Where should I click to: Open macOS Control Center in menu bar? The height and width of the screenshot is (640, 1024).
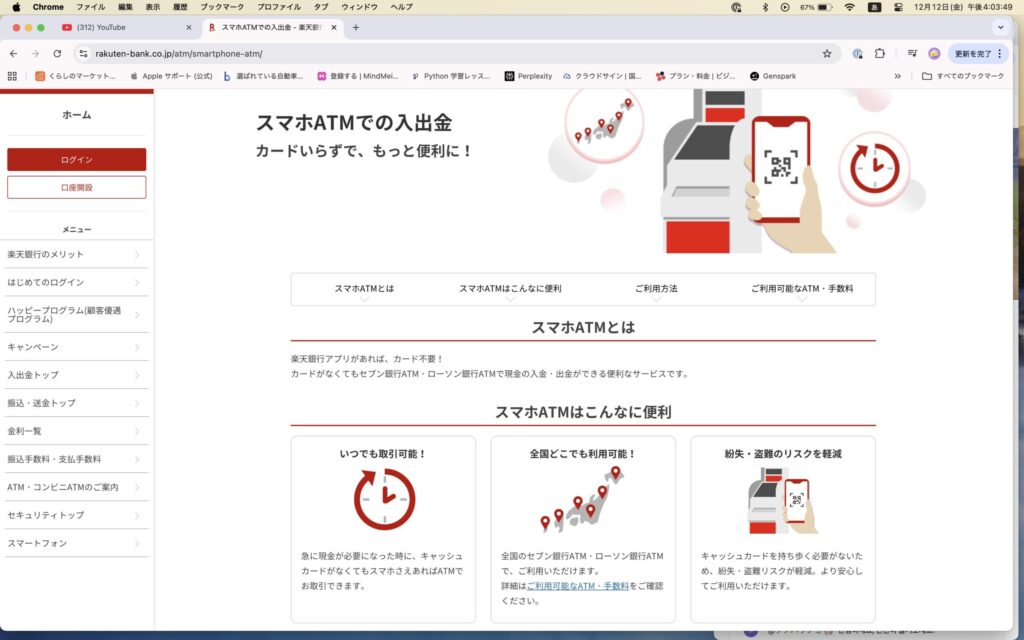coord(898,7)
